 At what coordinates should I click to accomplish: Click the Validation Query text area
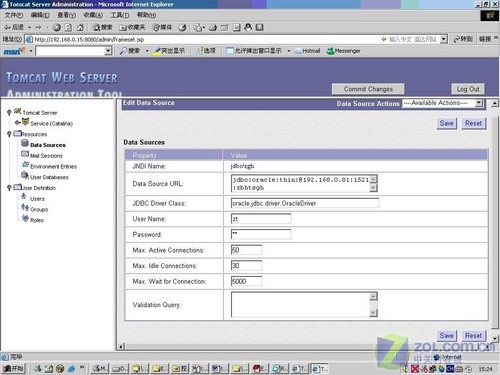tap(304, 304)
